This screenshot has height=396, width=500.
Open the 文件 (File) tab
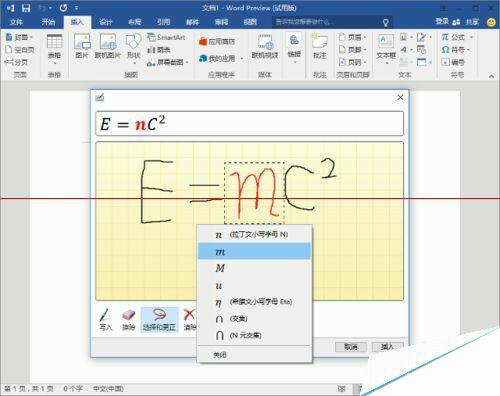[16, 22]
